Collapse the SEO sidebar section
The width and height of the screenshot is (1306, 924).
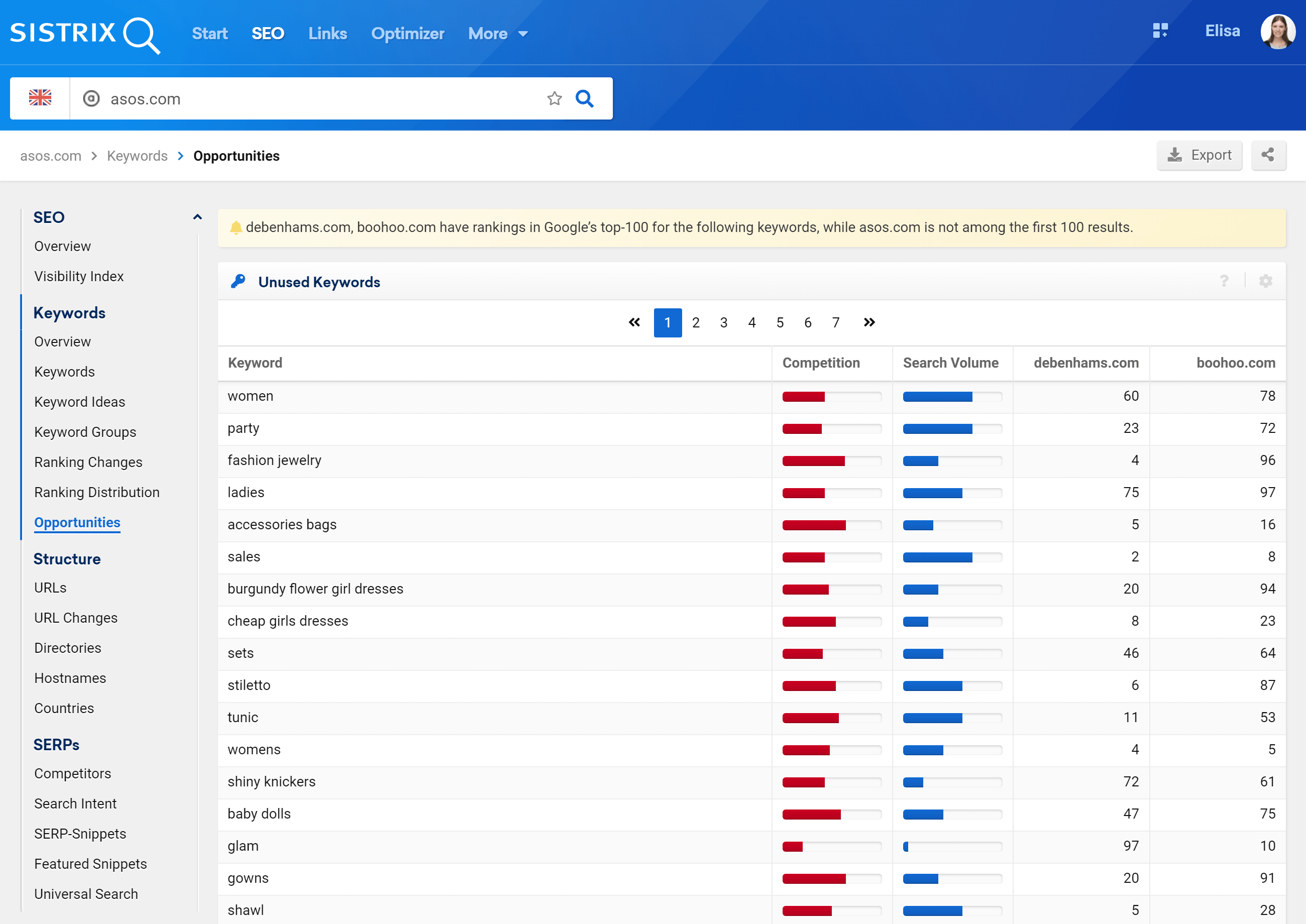click(x=197, y=217)
